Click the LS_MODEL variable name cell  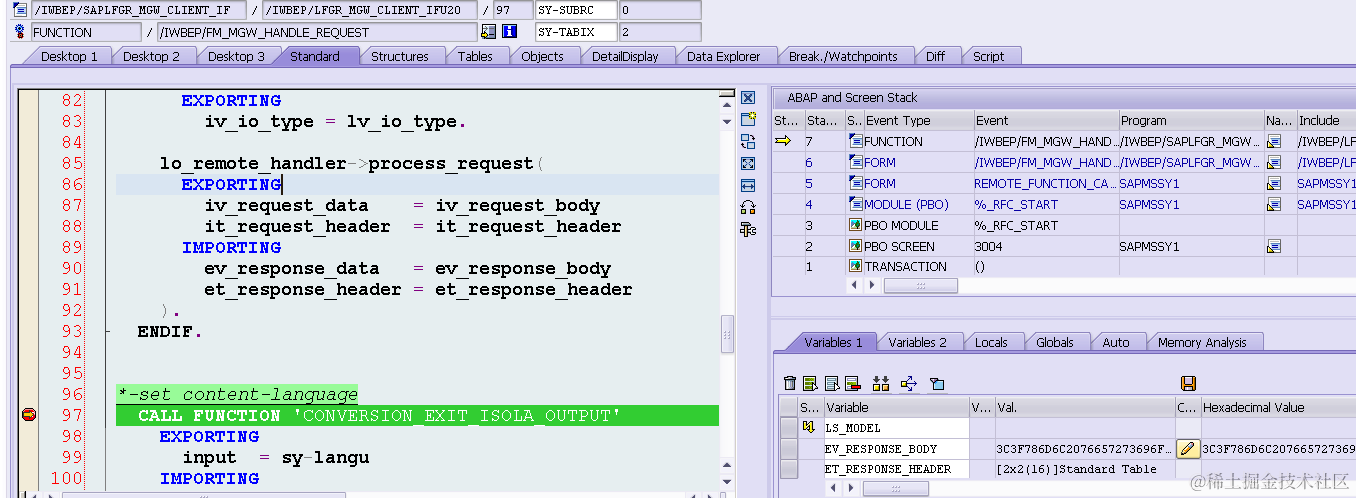(896, 428)
